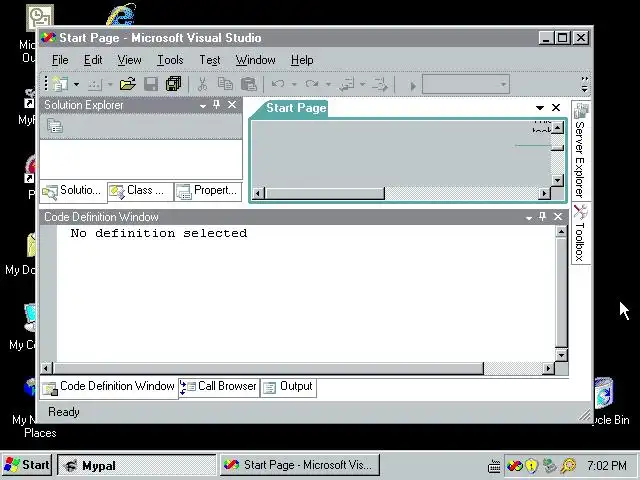Click the Paste clipboard icon
Image resolution: width=640 pixels, height=480 pixels.
[249, 84]
